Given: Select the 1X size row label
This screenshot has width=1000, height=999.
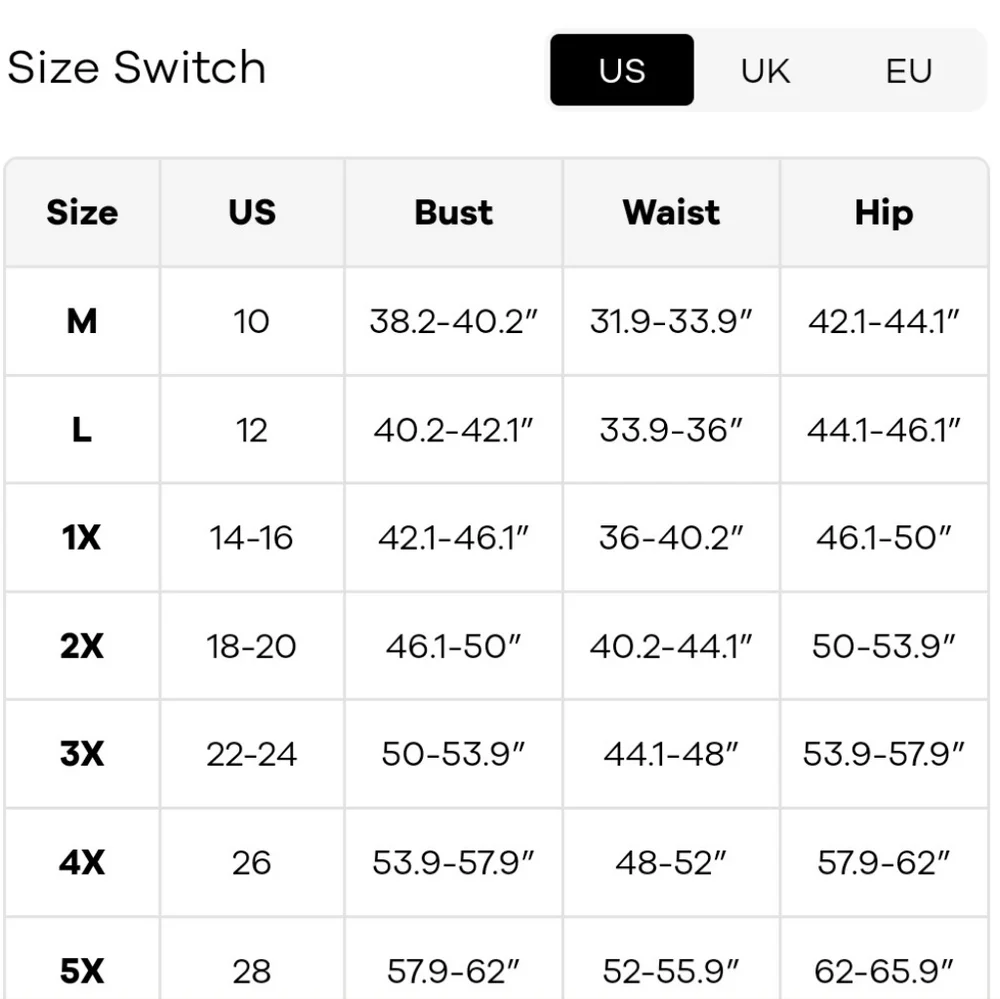Looking at the screenshot, I should (x=82, y=537).
